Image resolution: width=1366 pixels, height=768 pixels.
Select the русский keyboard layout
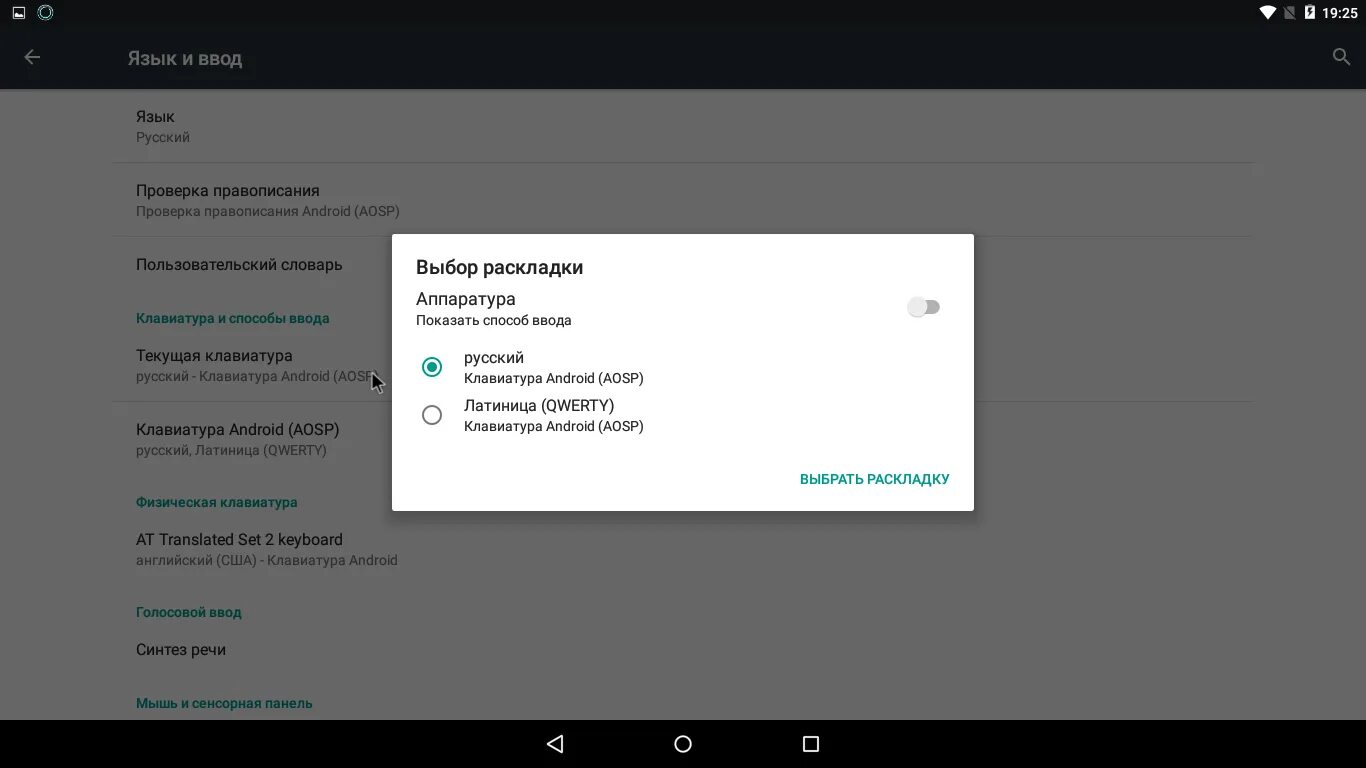click(x=431, y=367)
